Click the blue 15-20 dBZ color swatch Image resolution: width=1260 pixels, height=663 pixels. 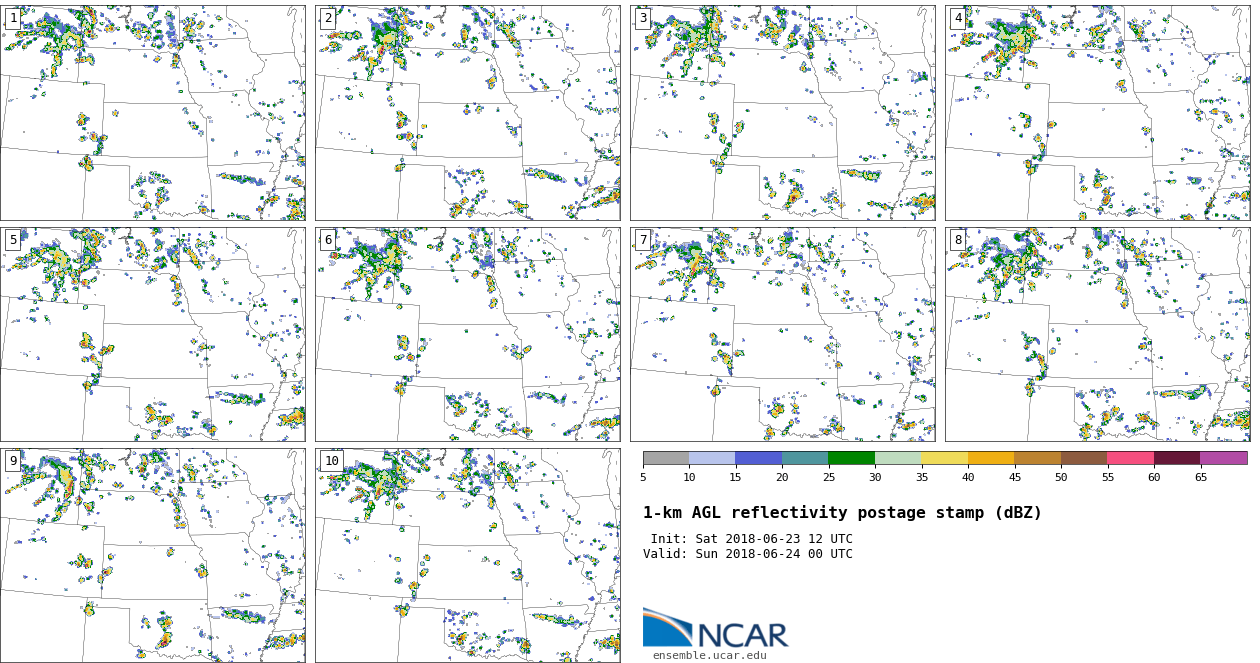click(759, 458)
